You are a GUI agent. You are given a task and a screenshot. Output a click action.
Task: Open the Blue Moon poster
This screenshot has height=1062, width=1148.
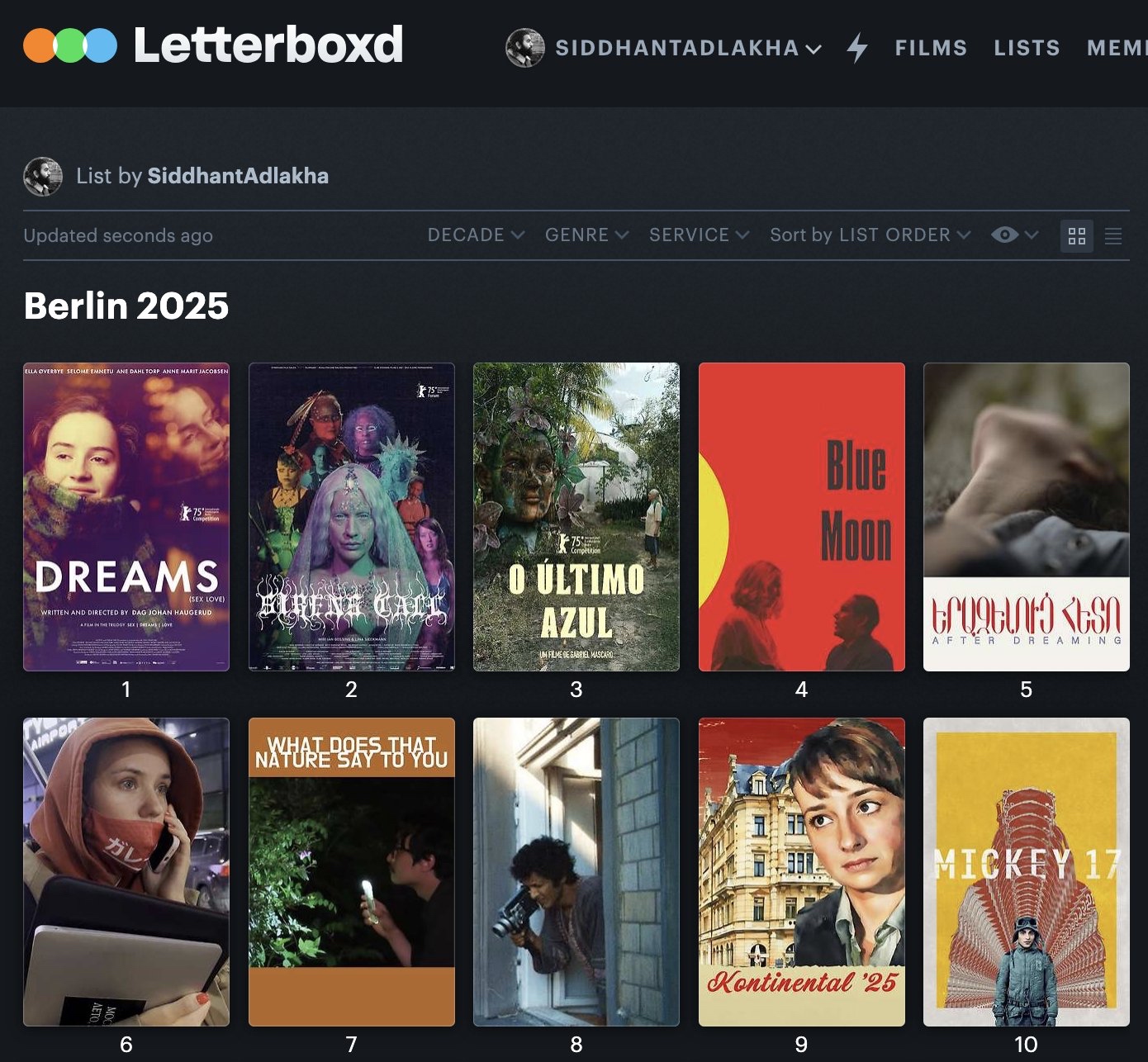pos(801,517)
